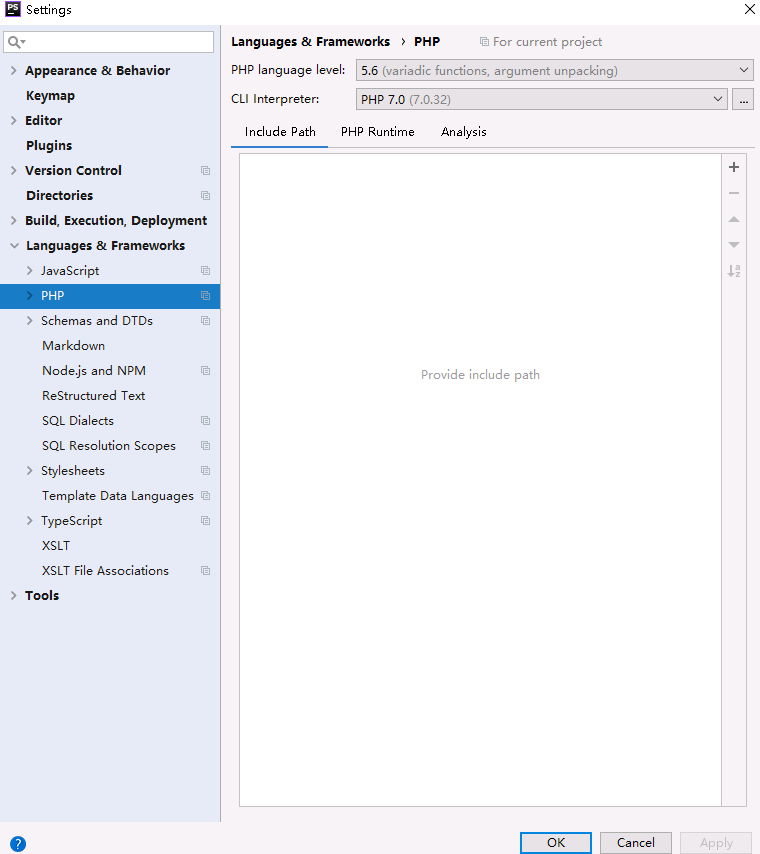
Task: Select Keymap in the settings tree
Action: tap(50, 96)
